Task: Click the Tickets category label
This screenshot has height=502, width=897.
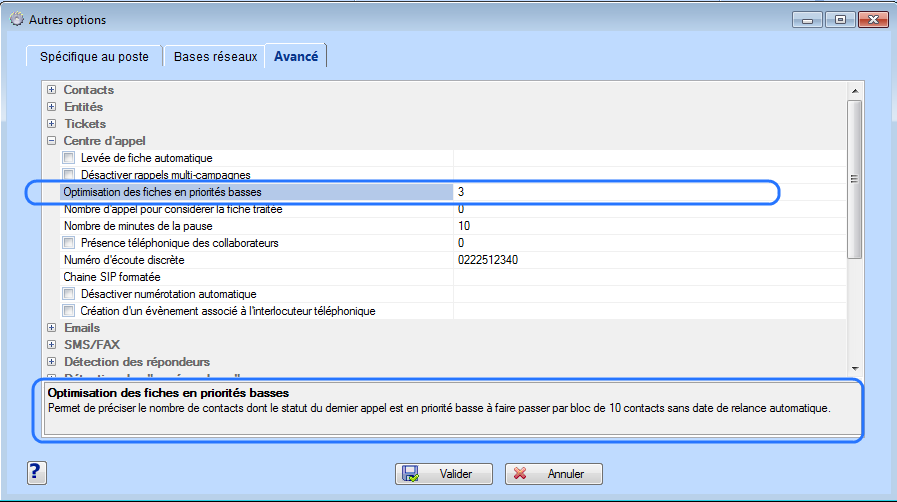Action: pos(85,123)
